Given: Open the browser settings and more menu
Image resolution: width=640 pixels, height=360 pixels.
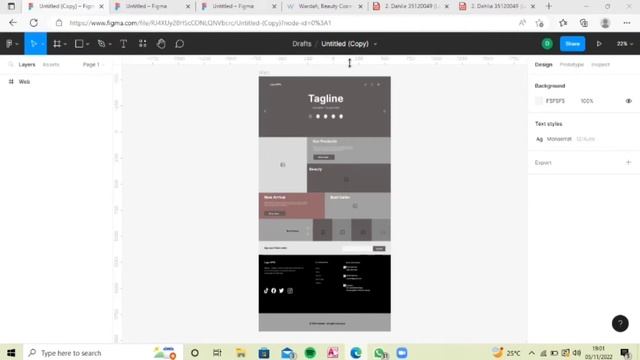Looking at the screenshot, I should (627, 23).
